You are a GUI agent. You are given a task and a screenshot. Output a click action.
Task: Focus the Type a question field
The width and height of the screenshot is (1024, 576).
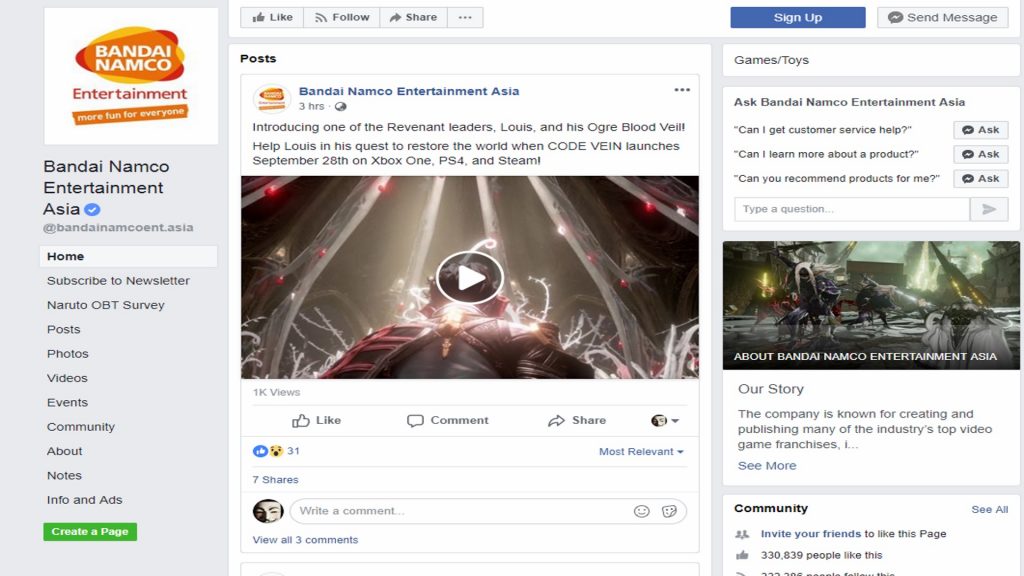tap(852, 209)
